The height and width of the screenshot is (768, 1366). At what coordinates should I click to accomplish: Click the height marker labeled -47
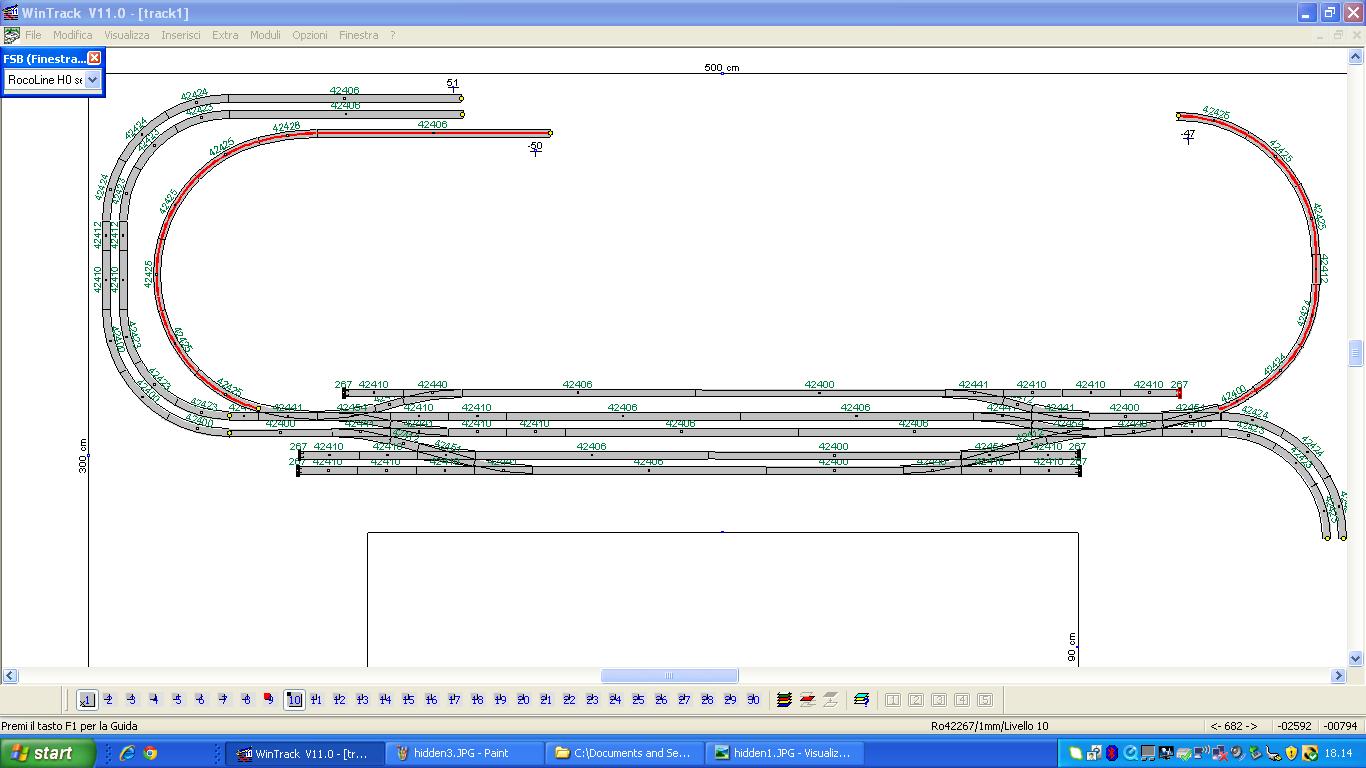click(1188, 135)
